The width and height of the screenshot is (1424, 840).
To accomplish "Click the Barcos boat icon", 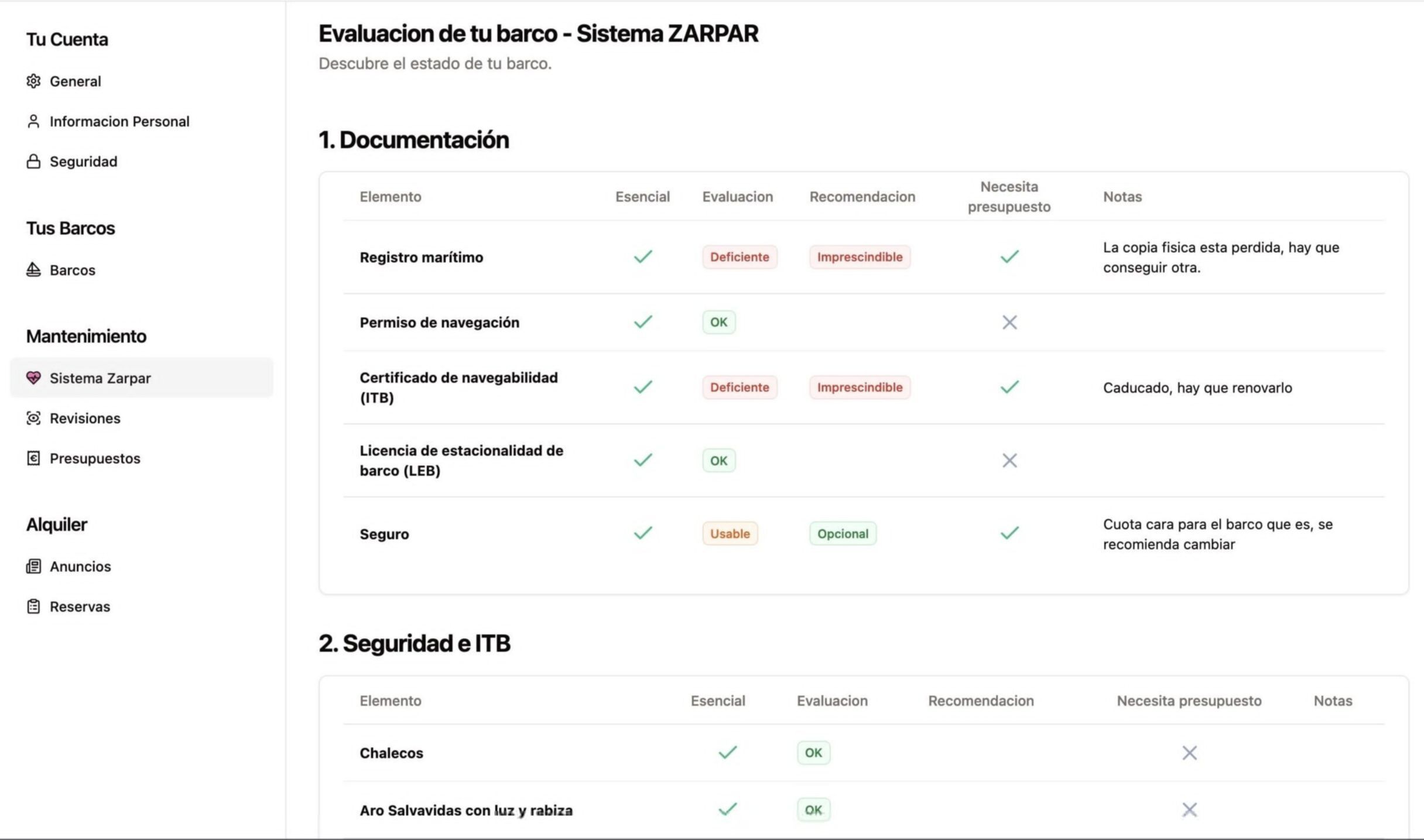I will pyautogui.click(x=33, y=270).
